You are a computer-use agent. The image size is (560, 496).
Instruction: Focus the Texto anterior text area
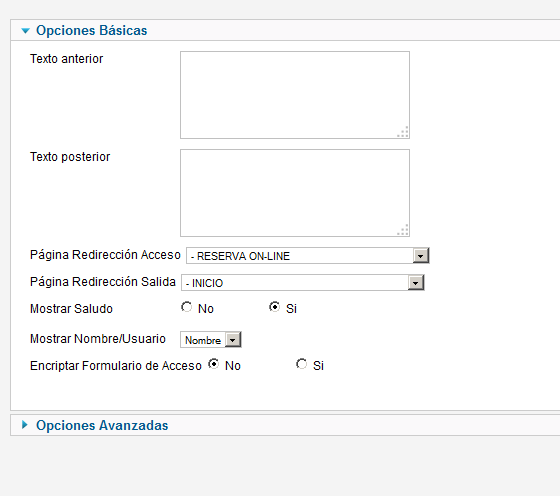[x=295, y=95]
